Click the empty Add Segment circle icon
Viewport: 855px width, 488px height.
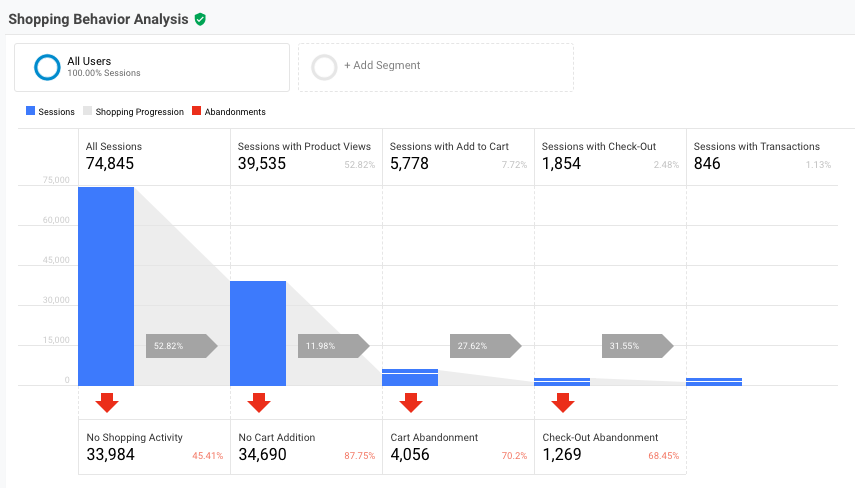[x=324, y=67]
